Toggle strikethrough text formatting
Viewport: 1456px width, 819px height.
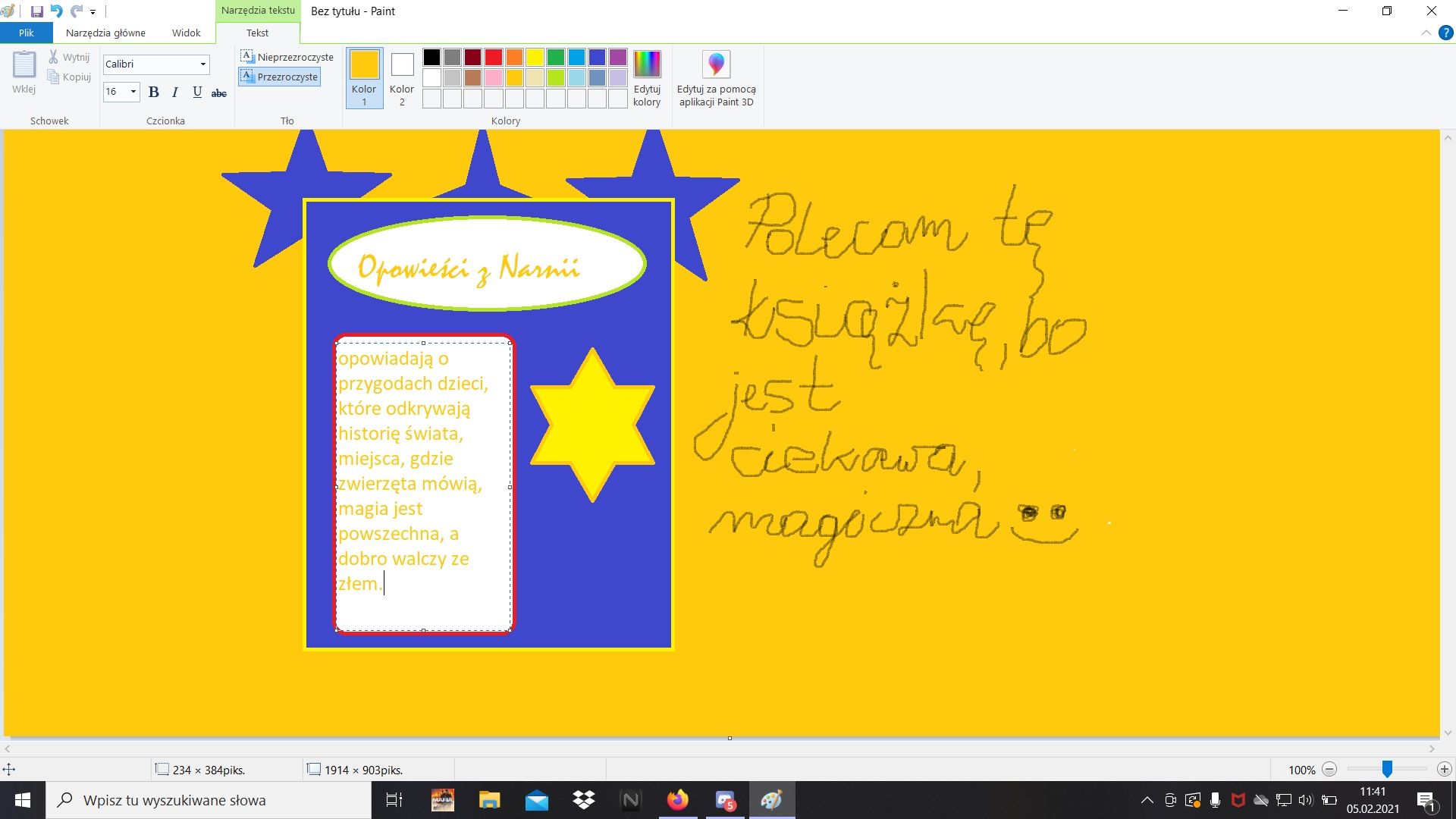[x=219, y=93]
